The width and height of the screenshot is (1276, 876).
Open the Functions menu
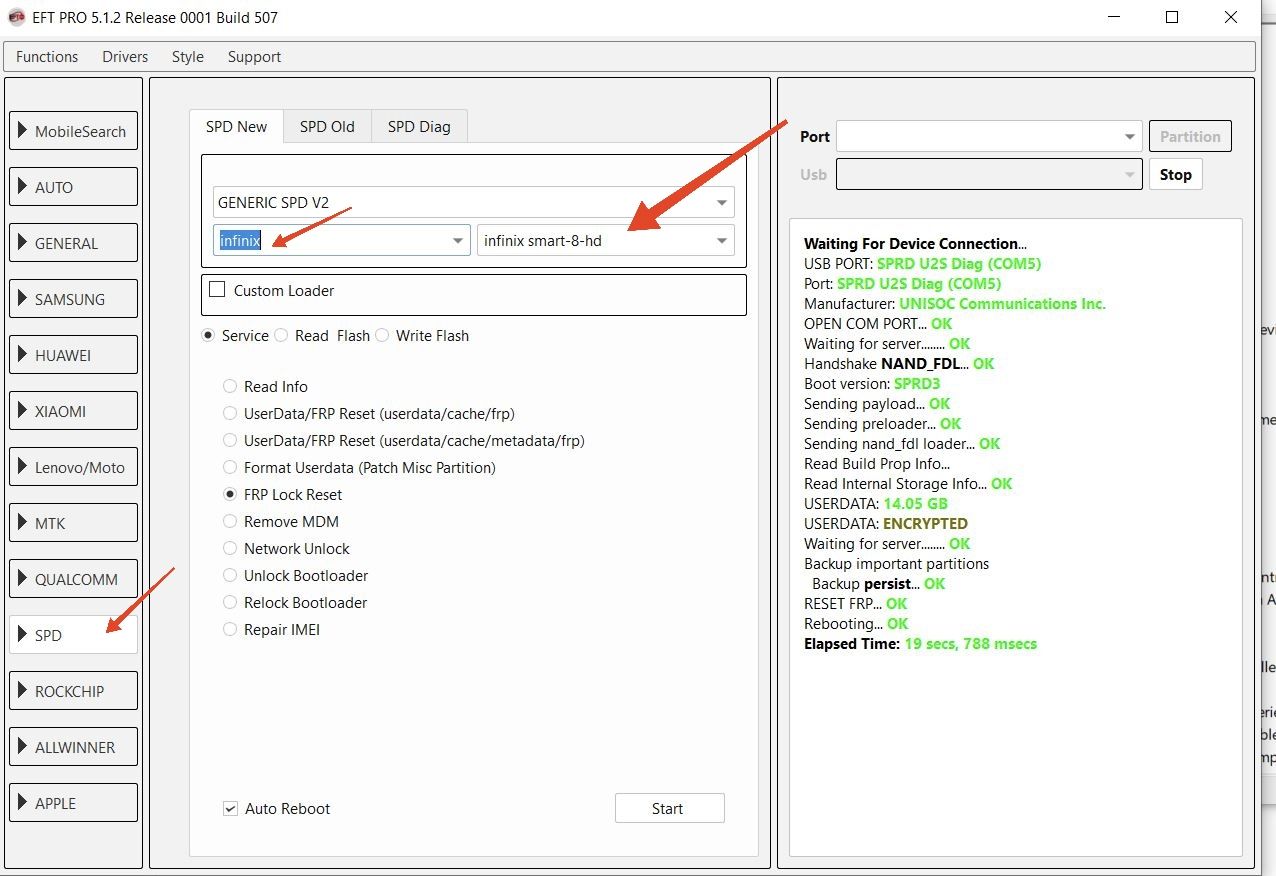(x=47, y=57)
